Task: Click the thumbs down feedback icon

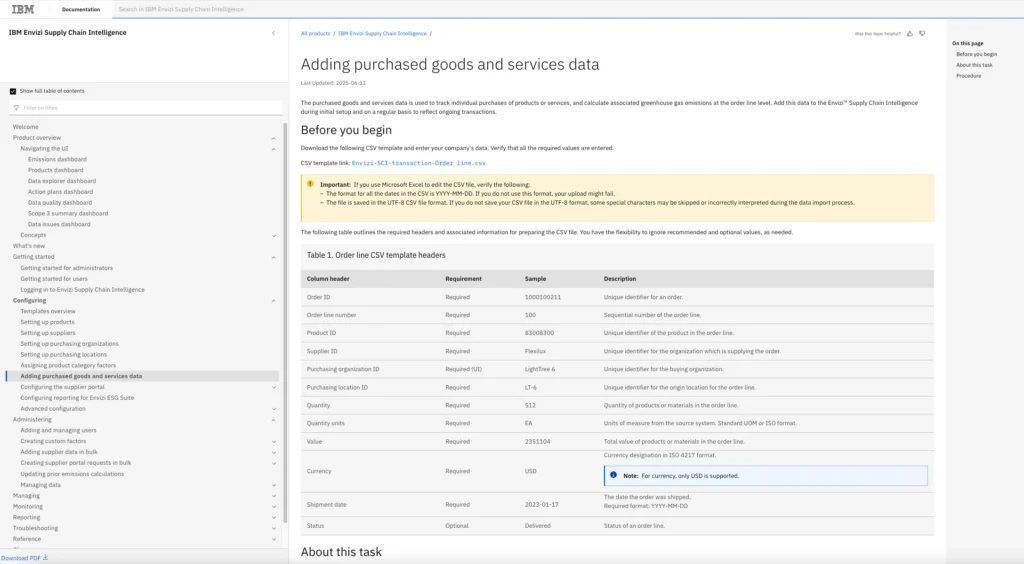Action: click(x=922, y=33)
